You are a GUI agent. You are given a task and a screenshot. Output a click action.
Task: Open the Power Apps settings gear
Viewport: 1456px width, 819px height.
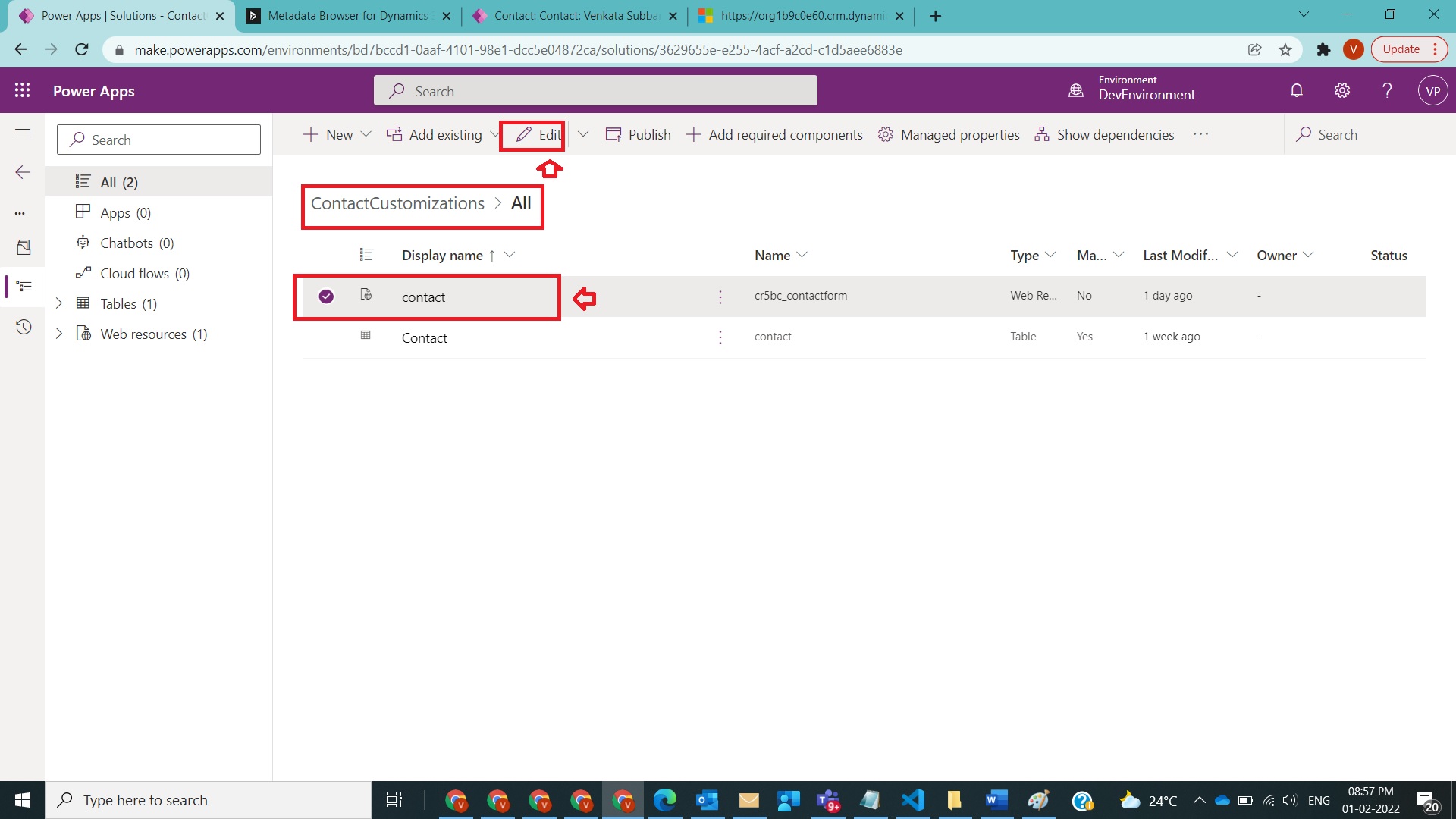(1341, 89)
